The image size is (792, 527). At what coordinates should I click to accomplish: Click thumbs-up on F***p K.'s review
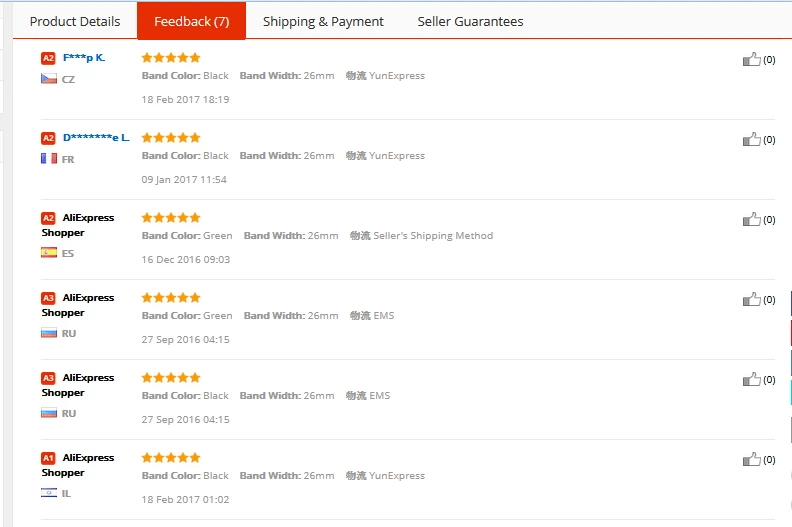point(751,59)
